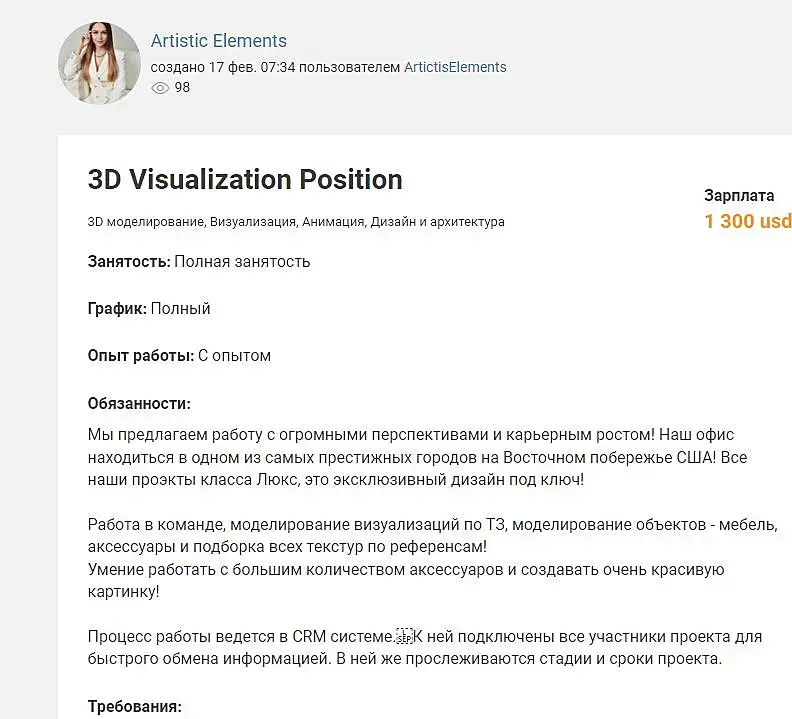Click the Занятость field label
This screenshot has width=792, height=719.
129,262
